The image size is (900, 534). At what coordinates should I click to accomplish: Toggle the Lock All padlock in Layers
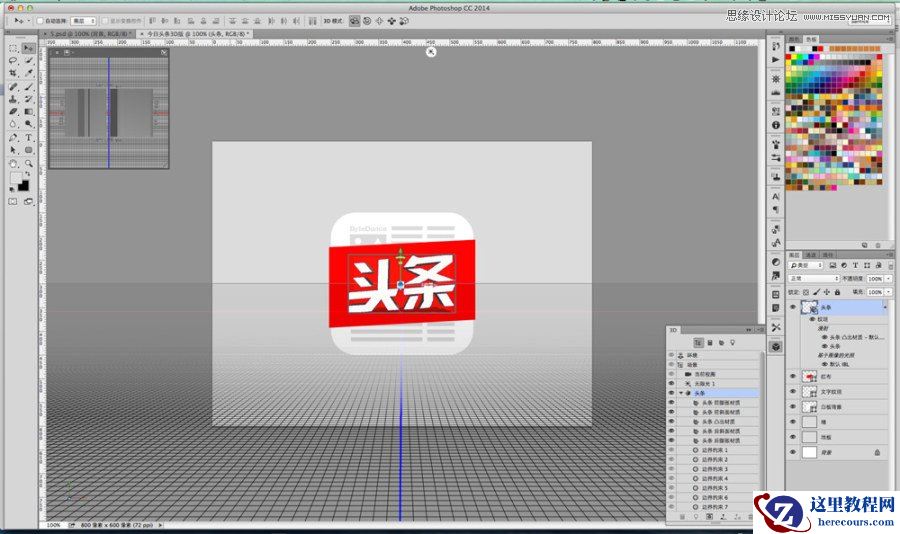click(837, 292)
